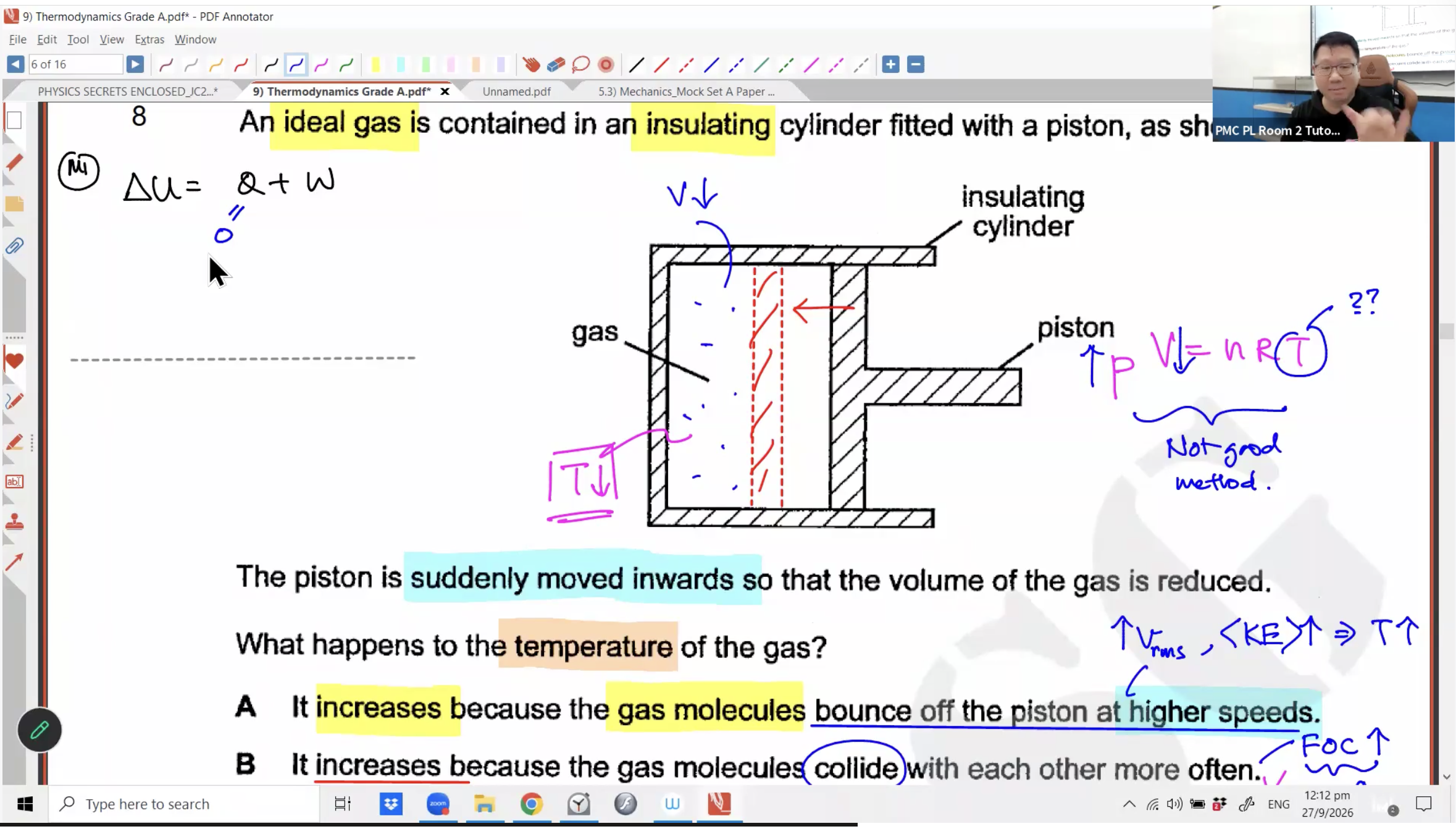Select the text box tool in sidebar
This screenshot has width=1456, height=829.
tap(14, 482)
